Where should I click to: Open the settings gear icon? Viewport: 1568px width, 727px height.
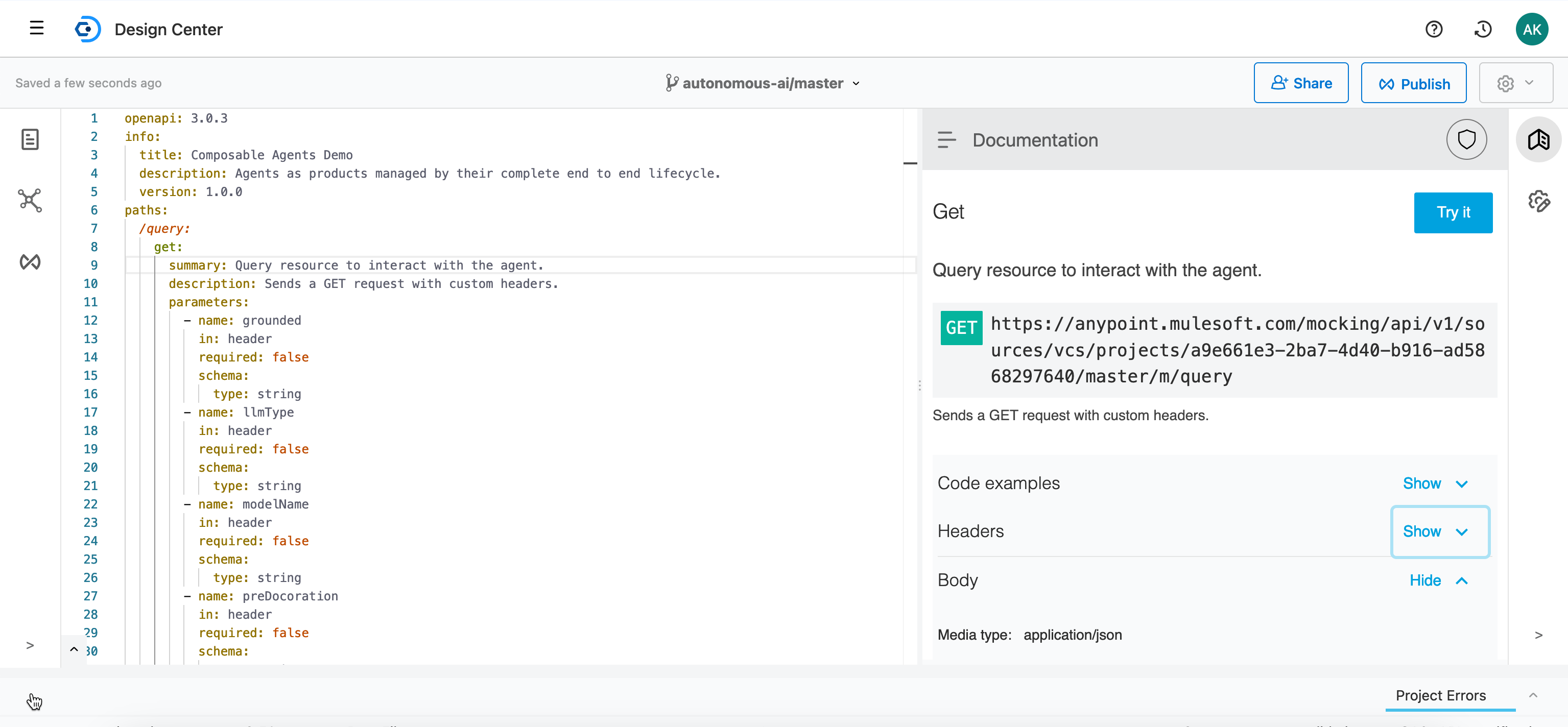pos(1505,82)
